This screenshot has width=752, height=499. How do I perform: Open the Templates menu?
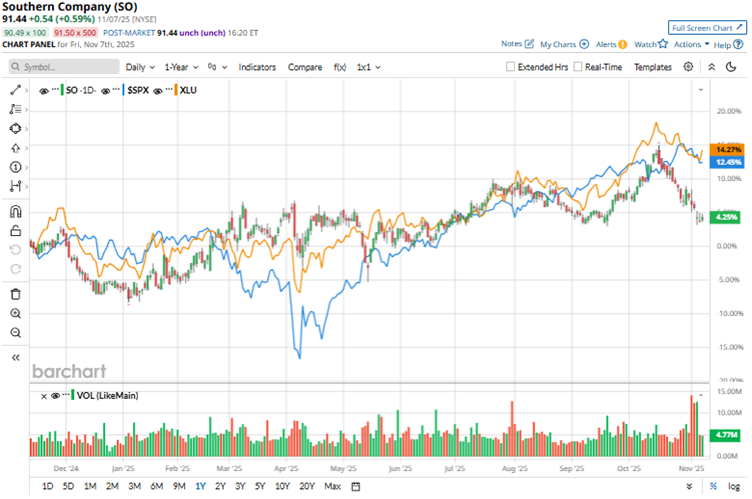[x=653, y=67]
